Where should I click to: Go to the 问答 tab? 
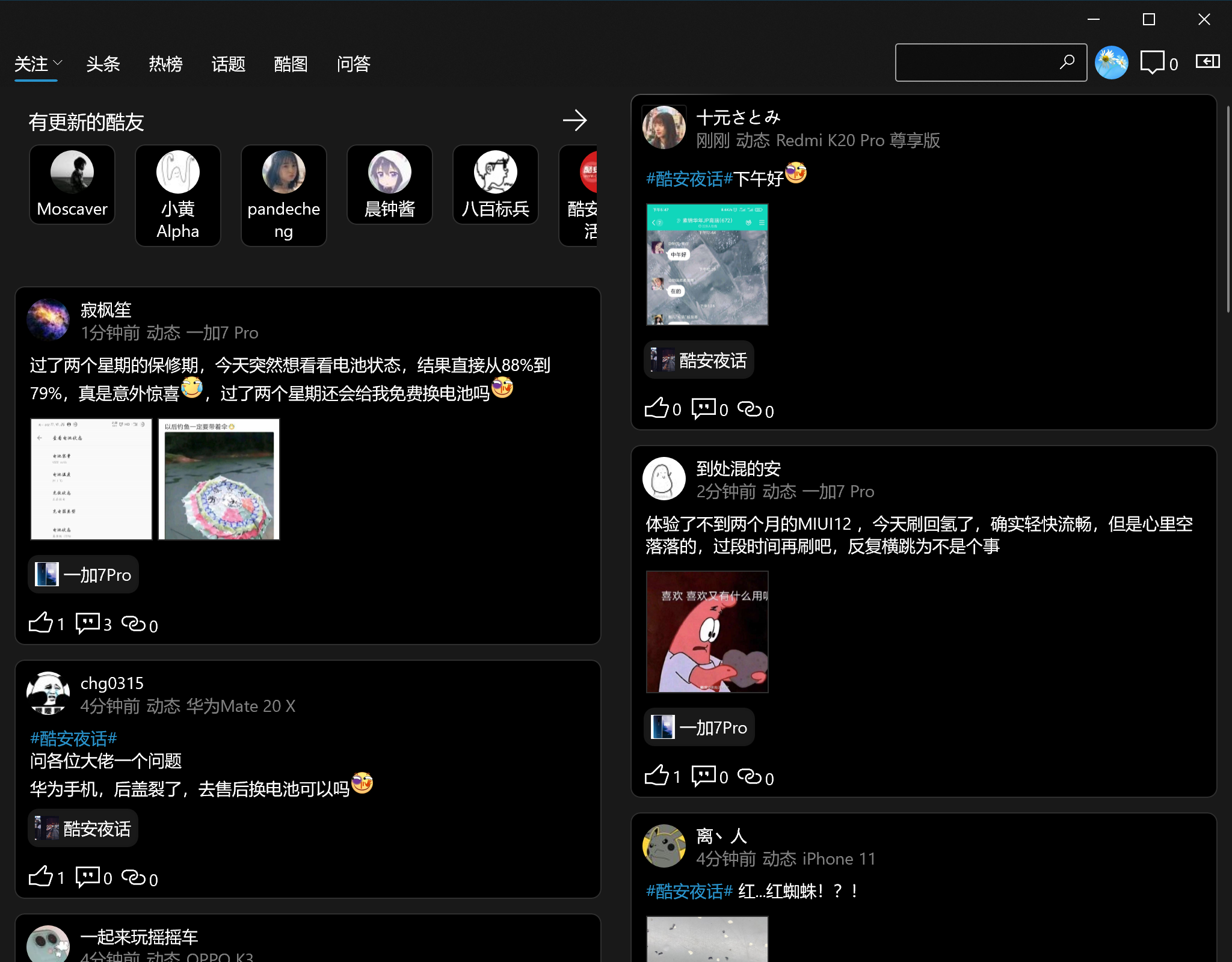click(353, 64)
